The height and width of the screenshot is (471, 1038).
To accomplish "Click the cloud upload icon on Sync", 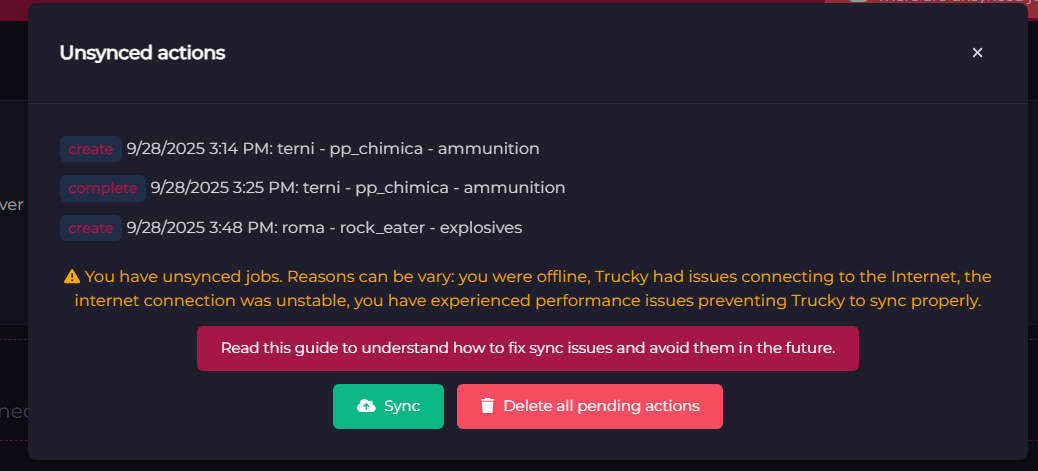I will [x=367, y=406].
